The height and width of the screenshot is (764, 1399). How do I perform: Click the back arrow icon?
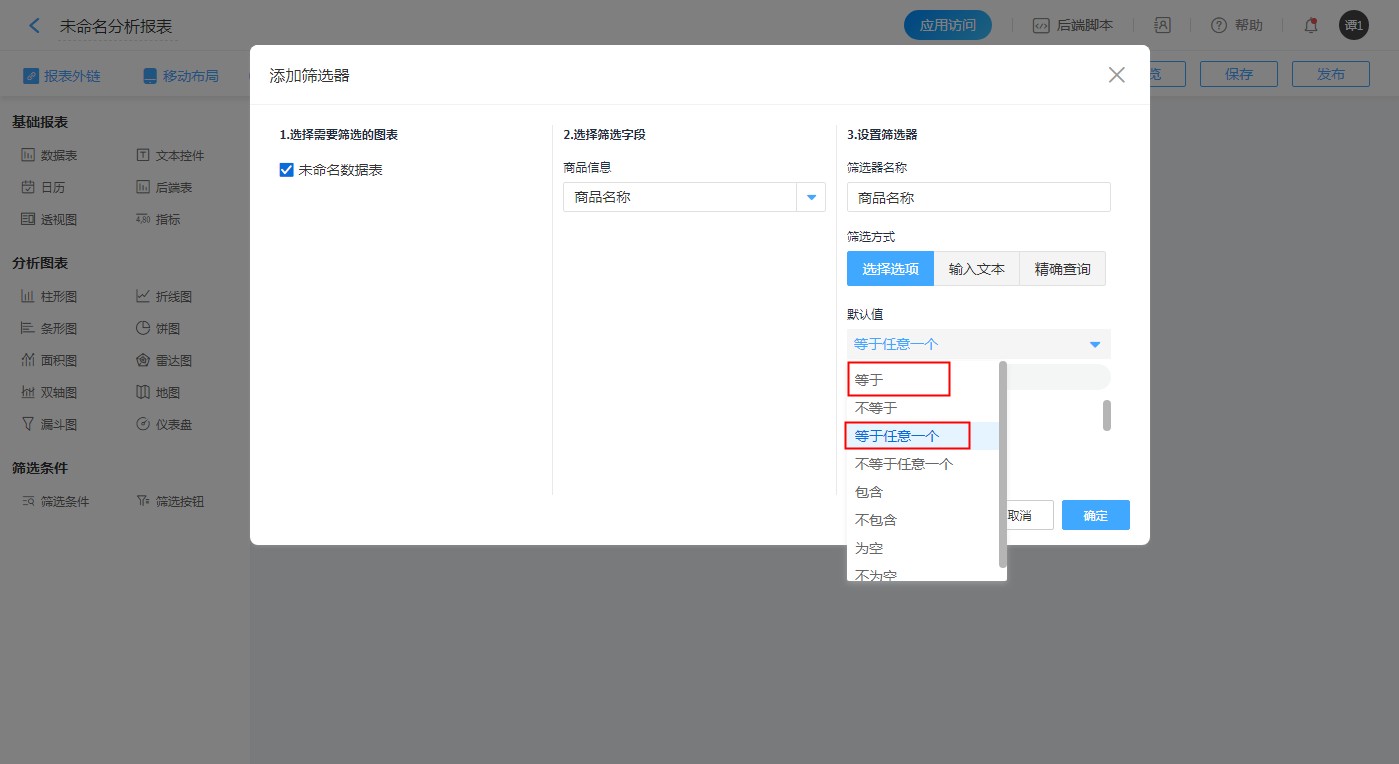coord(35,26)
